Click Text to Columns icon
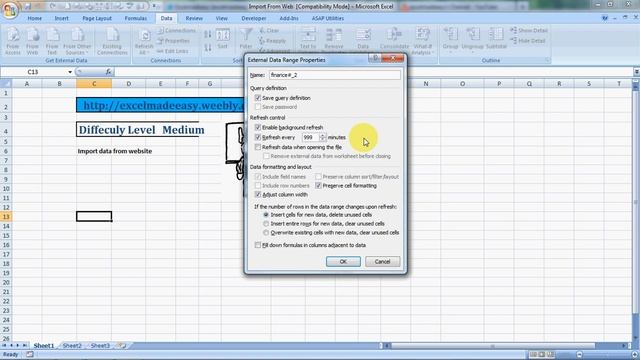 (308, 40)
